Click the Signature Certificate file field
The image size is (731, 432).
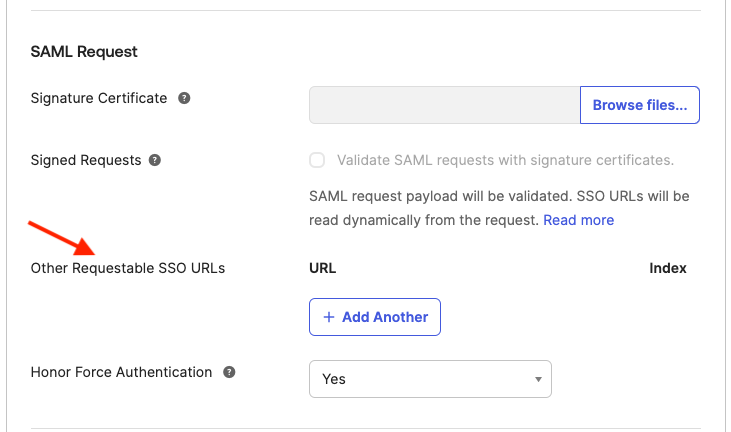coord(444,105)
